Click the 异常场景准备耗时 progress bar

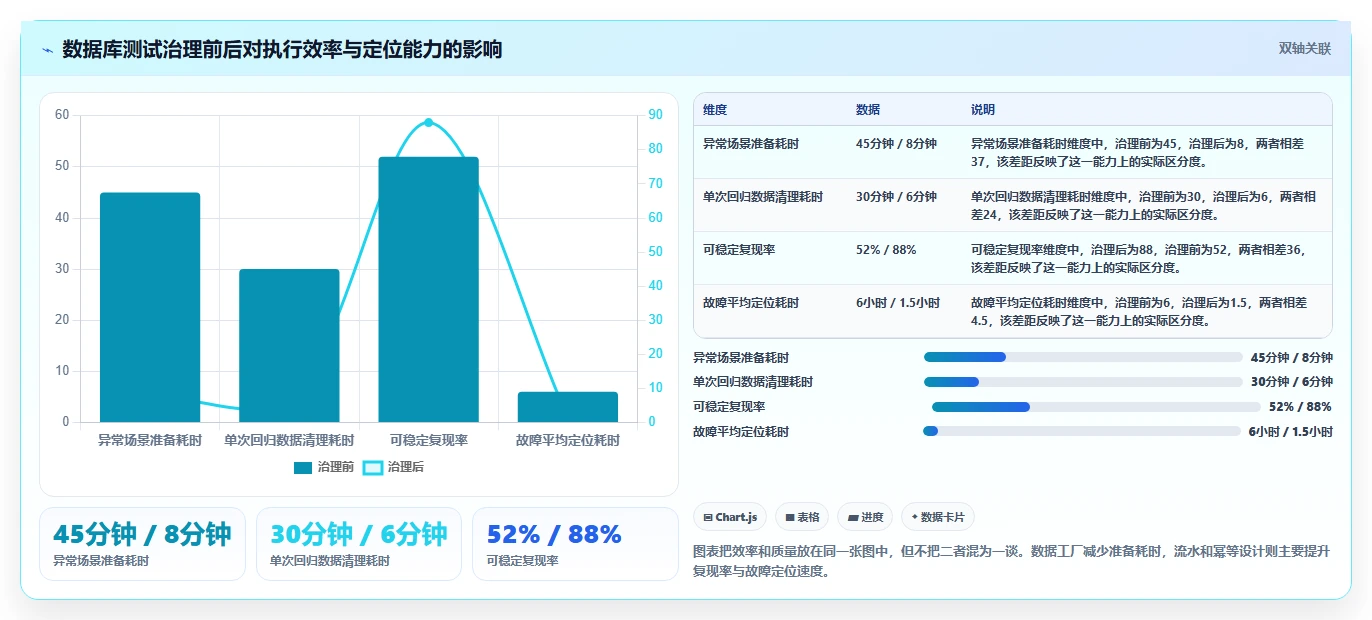(x=1082, y=357)
